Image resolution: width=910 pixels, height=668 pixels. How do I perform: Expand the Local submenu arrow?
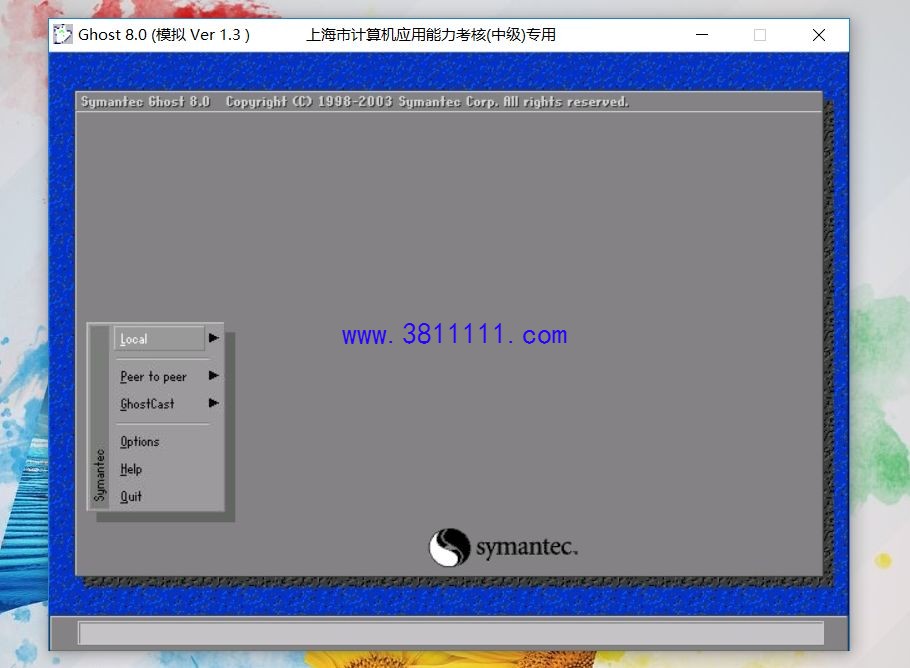pos(214,338)
